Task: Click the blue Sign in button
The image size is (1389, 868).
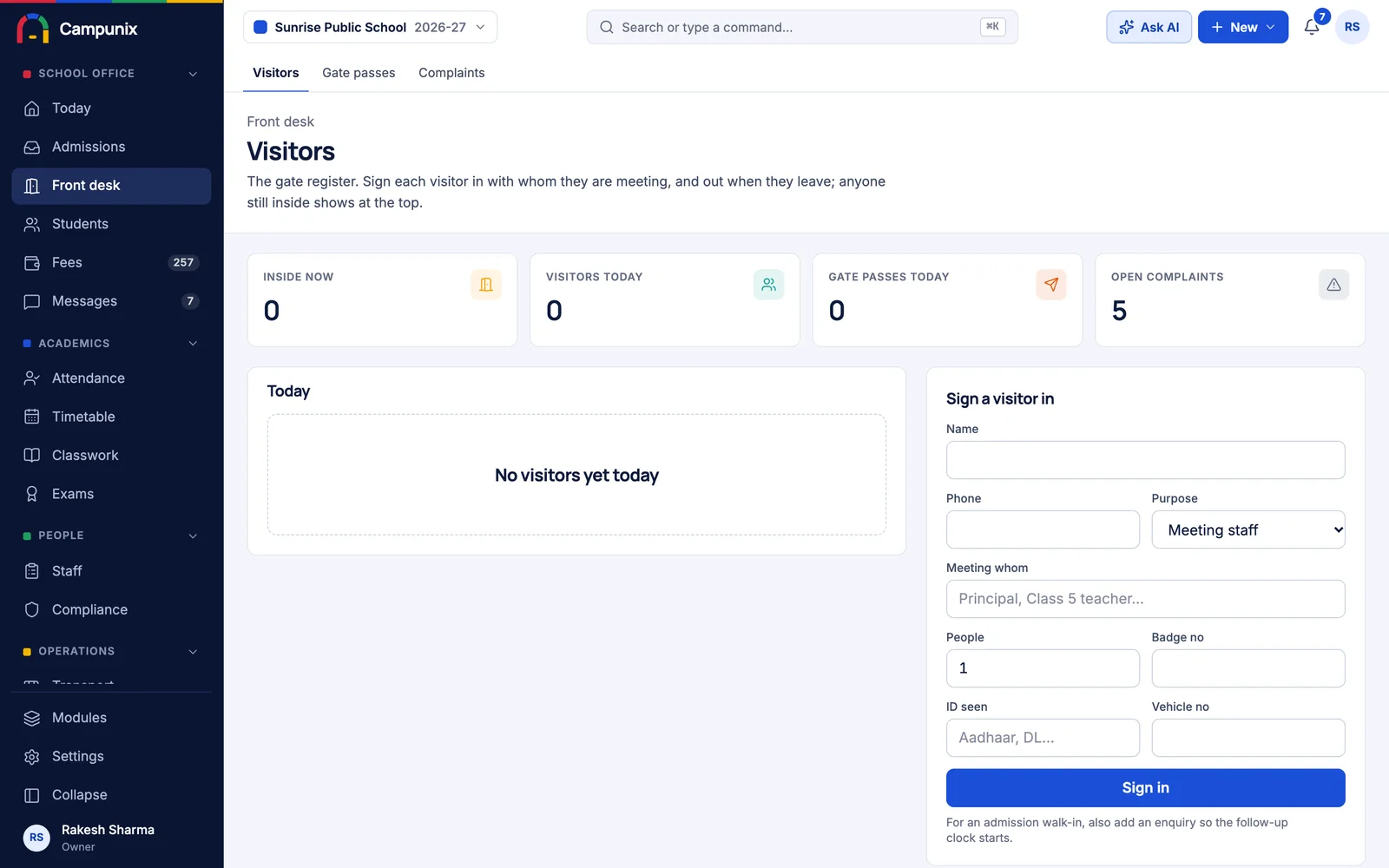Action: [x=1146, y=788]
